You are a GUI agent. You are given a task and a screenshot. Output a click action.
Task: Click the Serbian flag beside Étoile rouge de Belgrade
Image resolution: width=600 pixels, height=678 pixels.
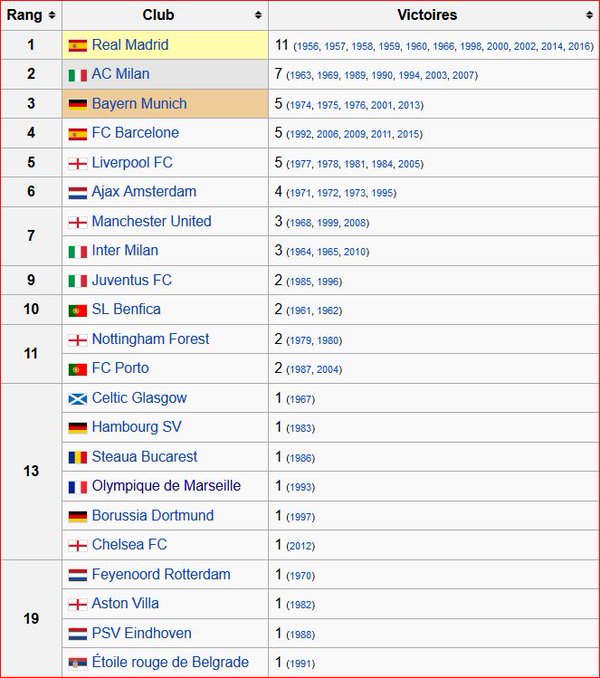[78, 663]
